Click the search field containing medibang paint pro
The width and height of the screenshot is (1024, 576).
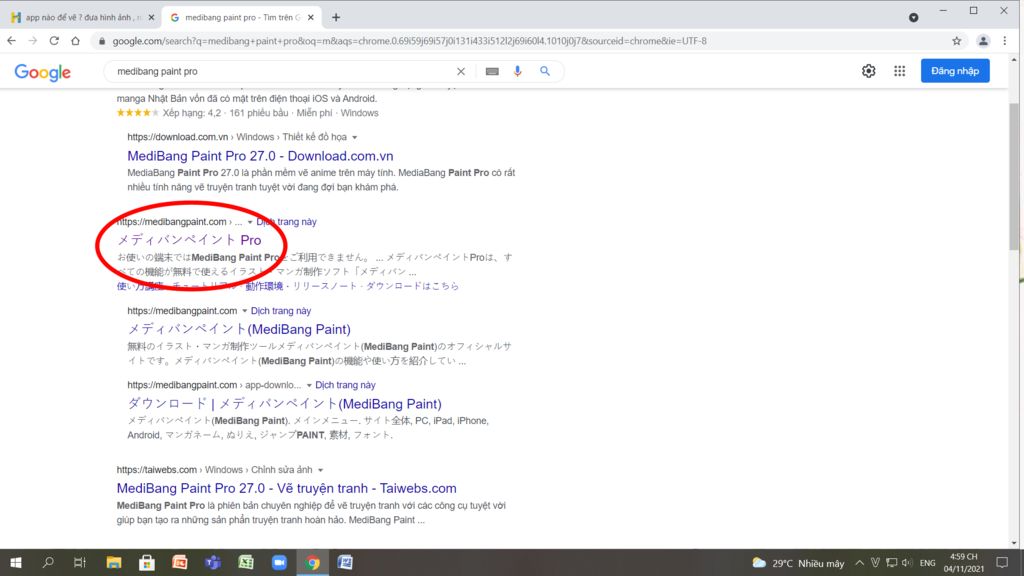pos(281,71)
